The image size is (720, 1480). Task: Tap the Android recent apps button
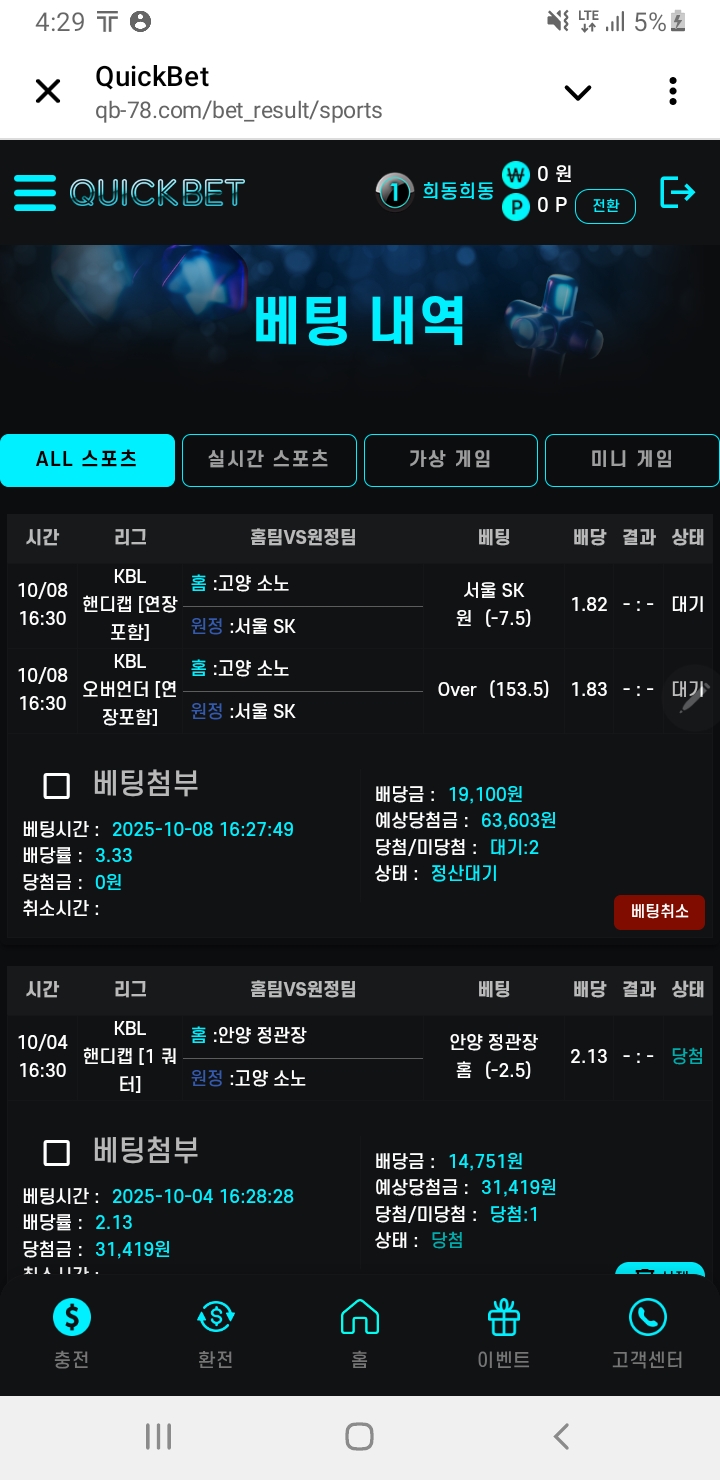pyautogui.click(x=158, y=1437)
